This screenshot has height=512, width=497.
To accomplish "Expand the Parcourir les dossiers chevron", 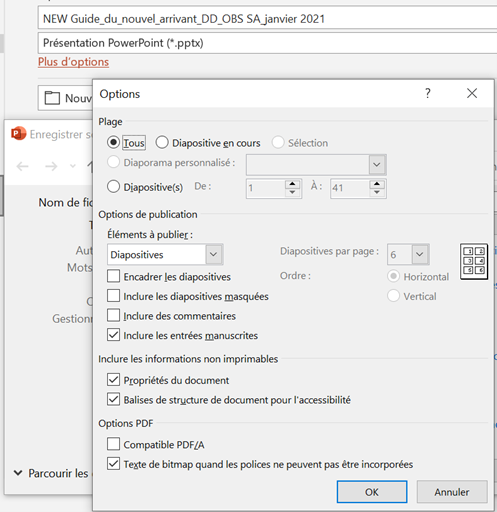I will point(18,473).
